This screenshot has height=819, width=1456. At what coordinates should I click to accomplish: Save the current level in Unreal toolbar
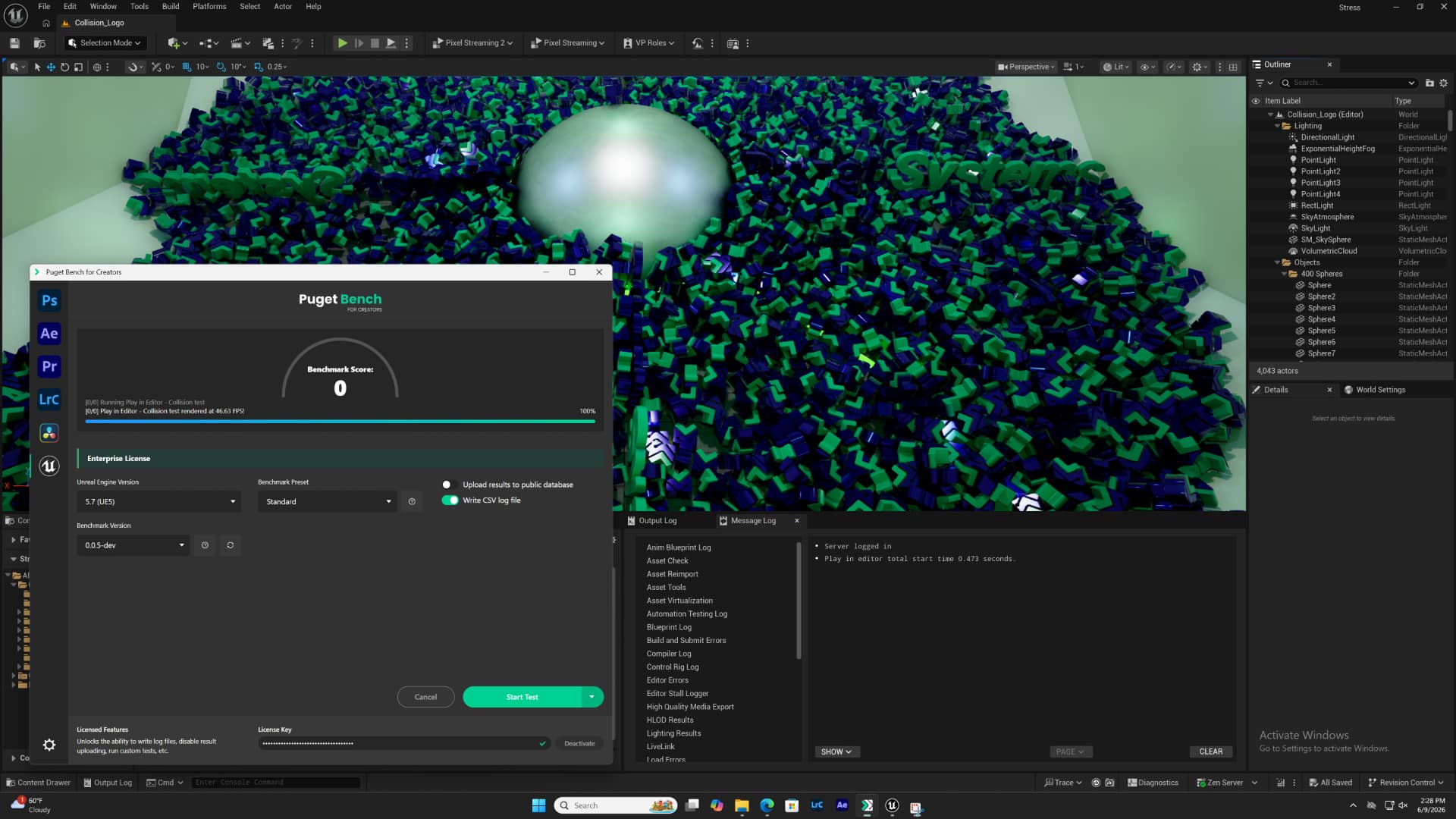pyautogui.click(x=14, y=43)
